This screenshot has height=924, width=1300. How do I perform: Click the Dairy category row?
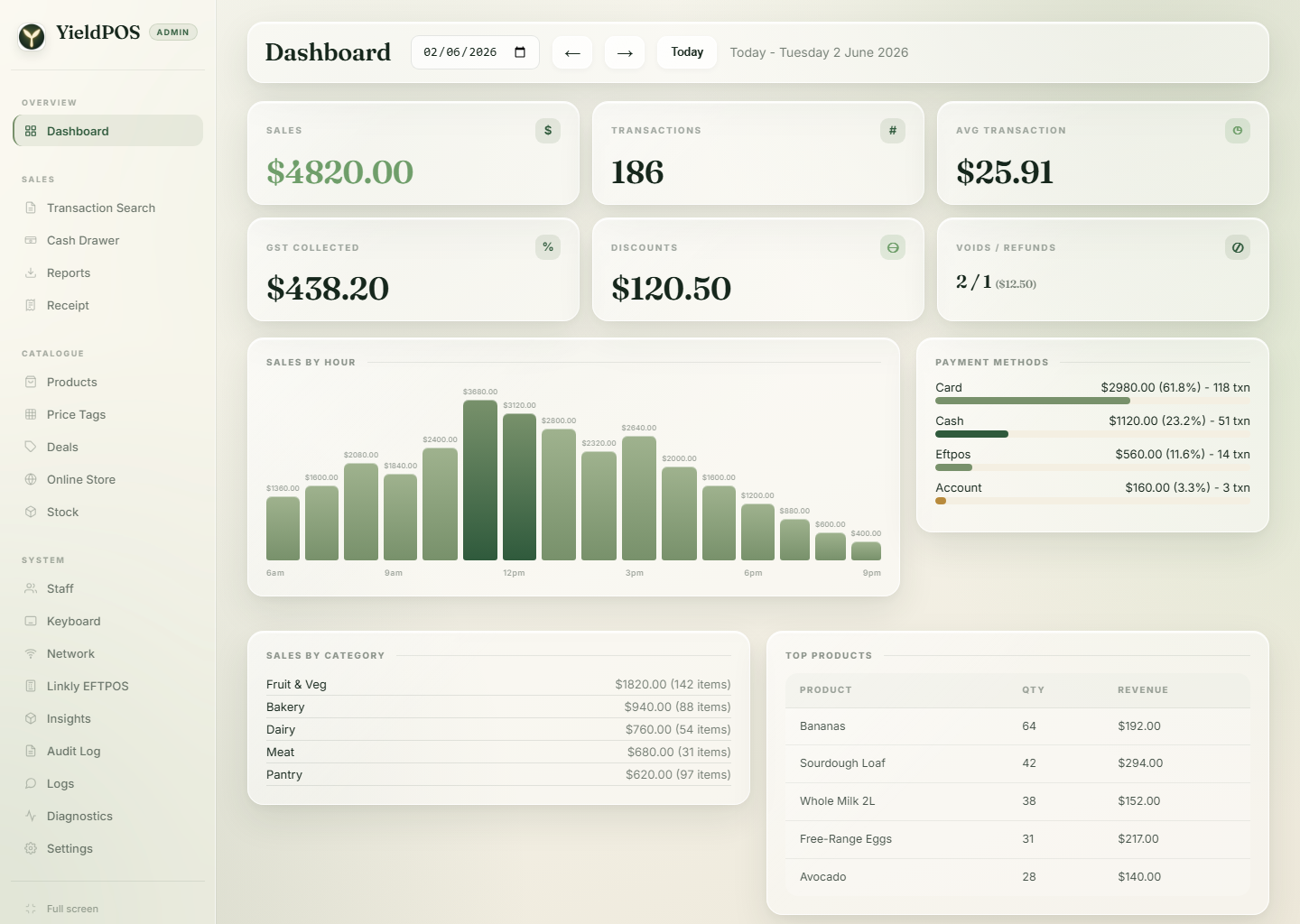pos(498,729)
